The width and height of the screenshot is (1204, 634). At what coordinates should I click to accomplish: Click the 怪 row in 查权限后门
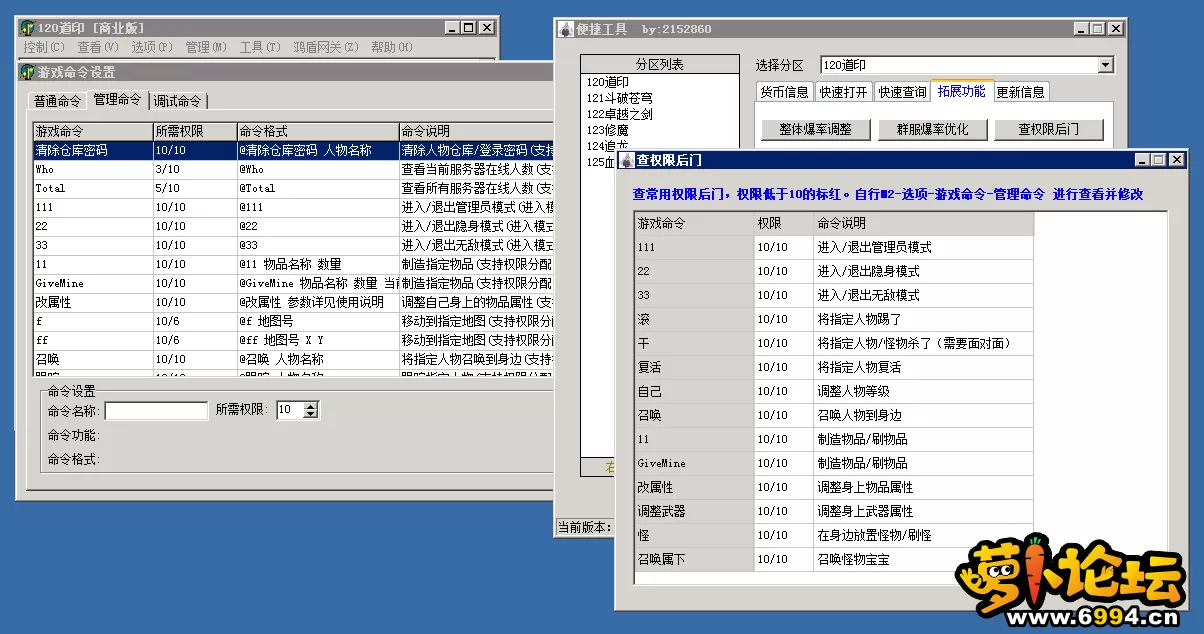point(834,535)
